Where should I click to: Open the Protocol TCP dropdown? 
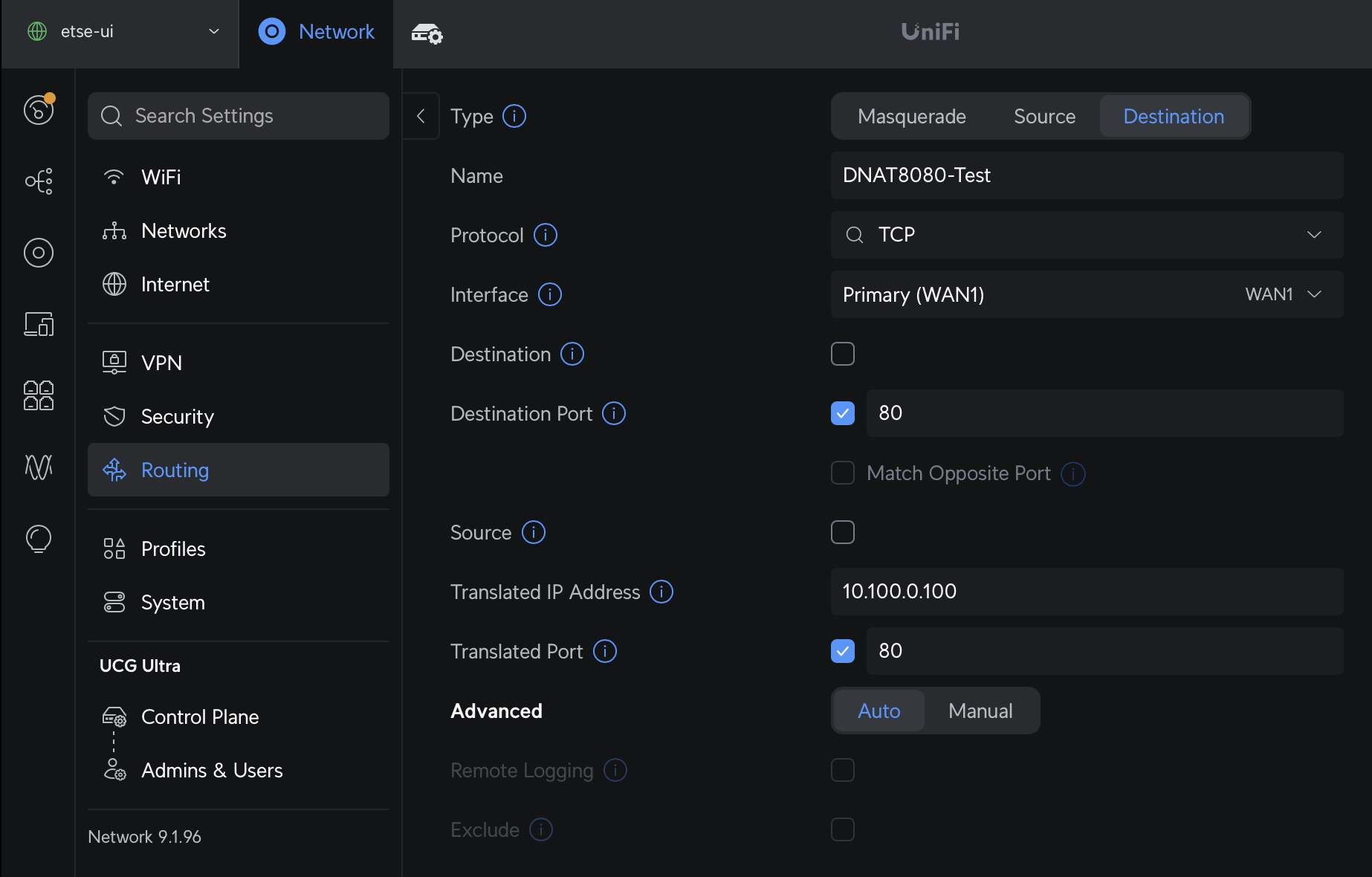(1087, 235)
